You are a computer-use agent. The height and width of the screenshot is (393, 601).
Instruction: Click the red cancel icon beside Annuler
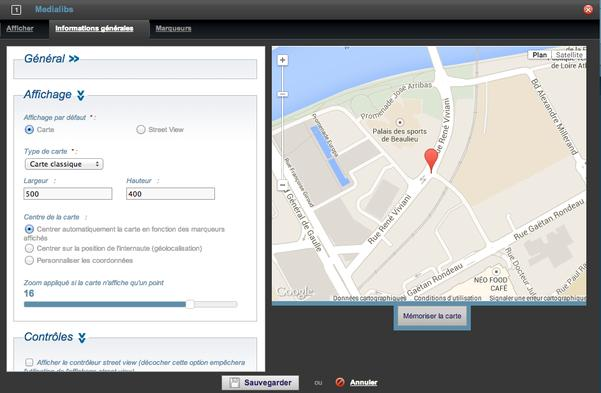coord(340,382)
